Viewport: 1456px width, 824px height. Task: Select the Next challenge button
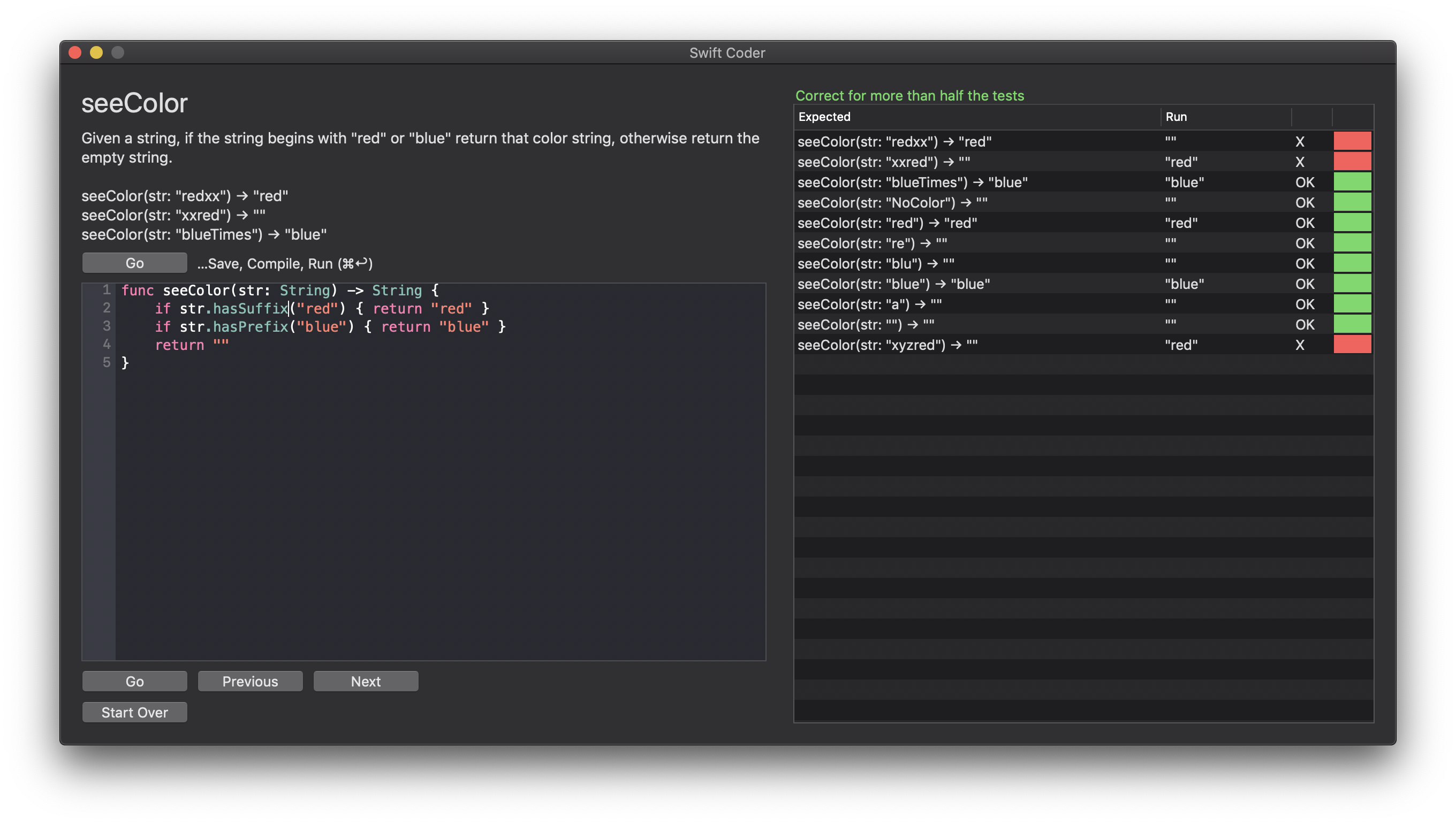click(365, 681)
